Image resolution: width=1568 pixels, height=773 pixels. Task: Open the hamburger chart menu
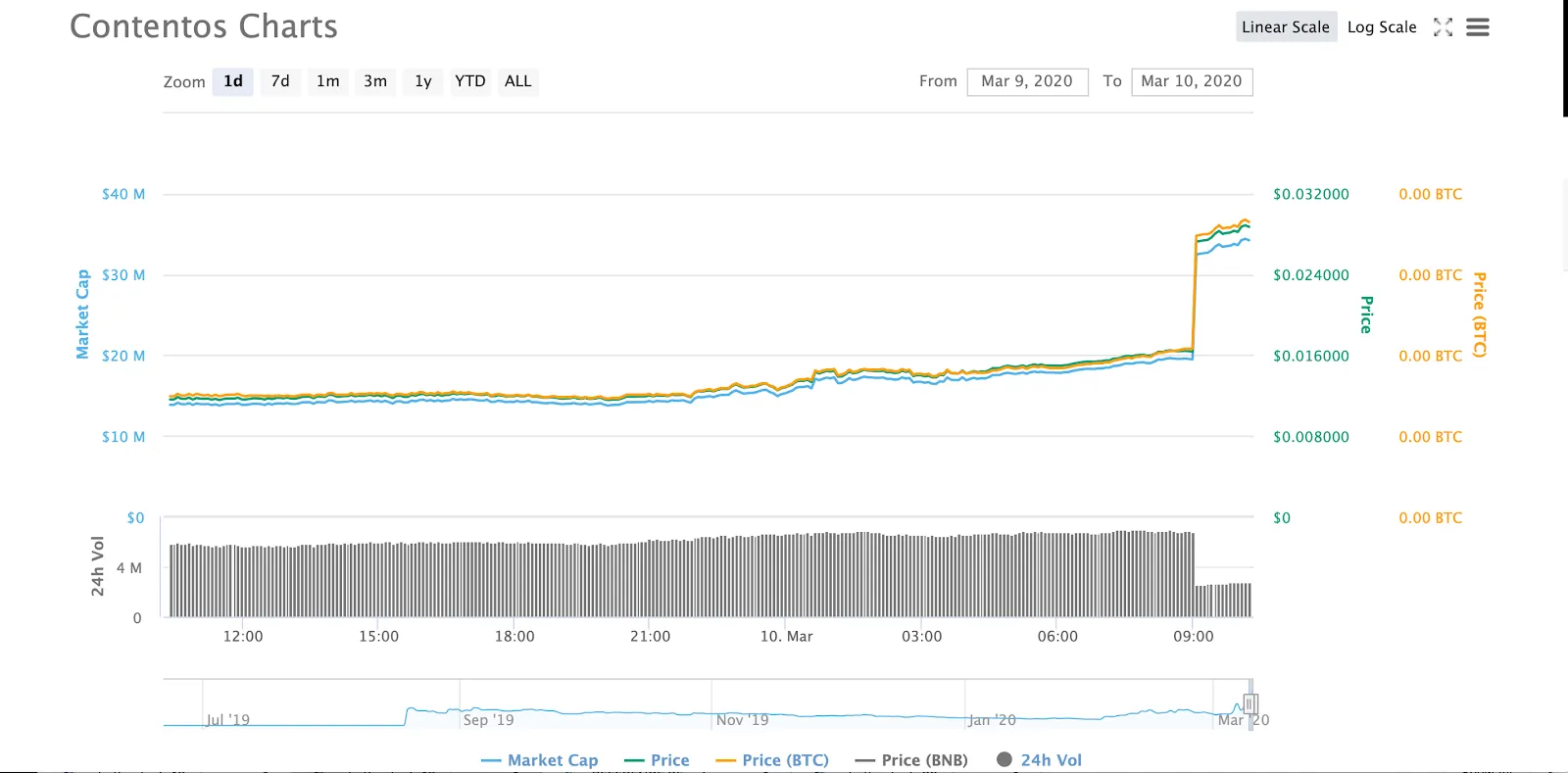tap(1477, 27)
